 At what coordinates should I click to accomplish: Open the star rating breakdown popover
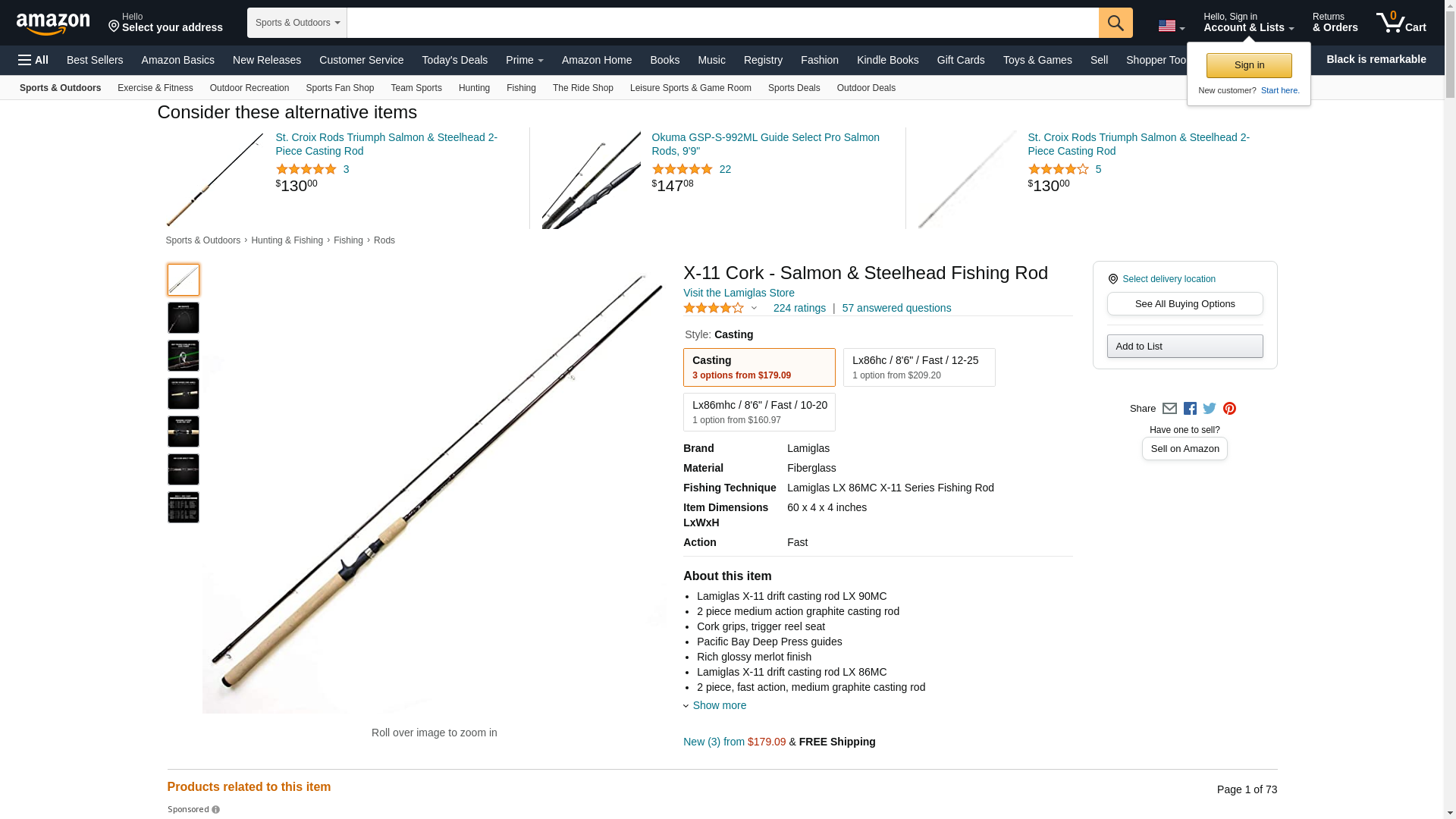pyautogui.click(x=720, y=308)
